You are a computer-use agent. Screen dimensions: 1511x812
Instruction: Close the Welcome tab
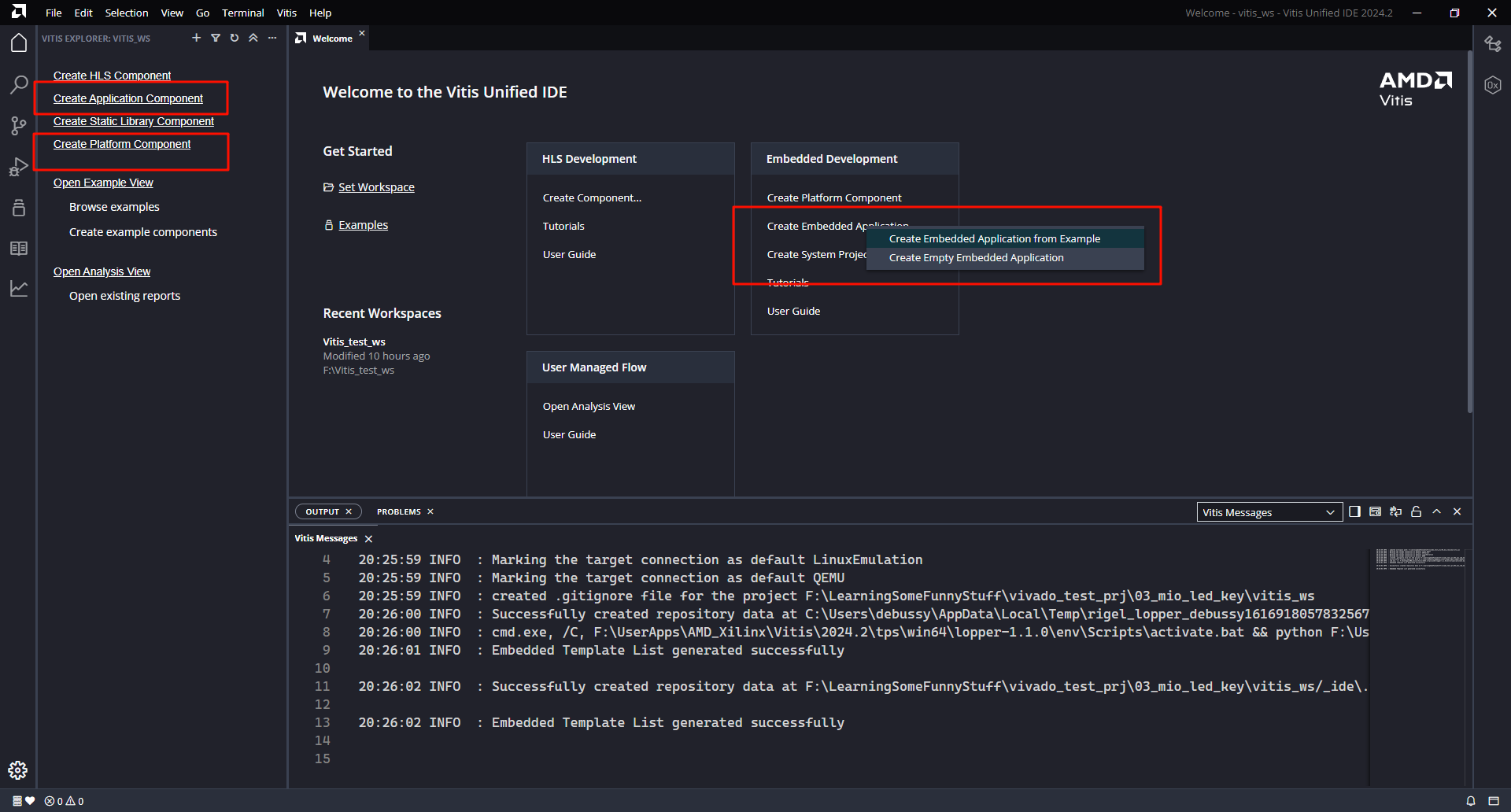coord(362,33)
